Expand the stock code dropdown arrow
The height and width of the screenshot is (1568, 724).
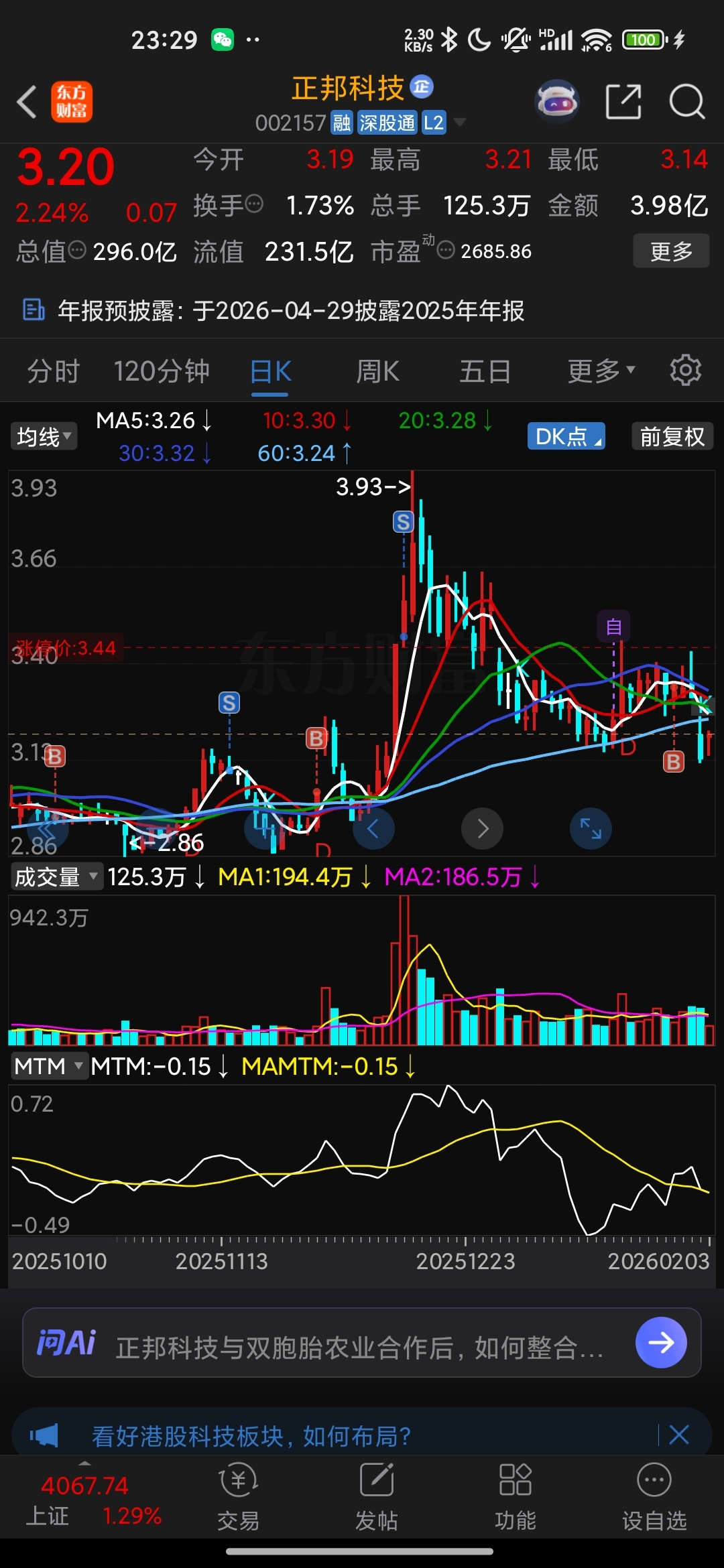(x=459, y=123)
